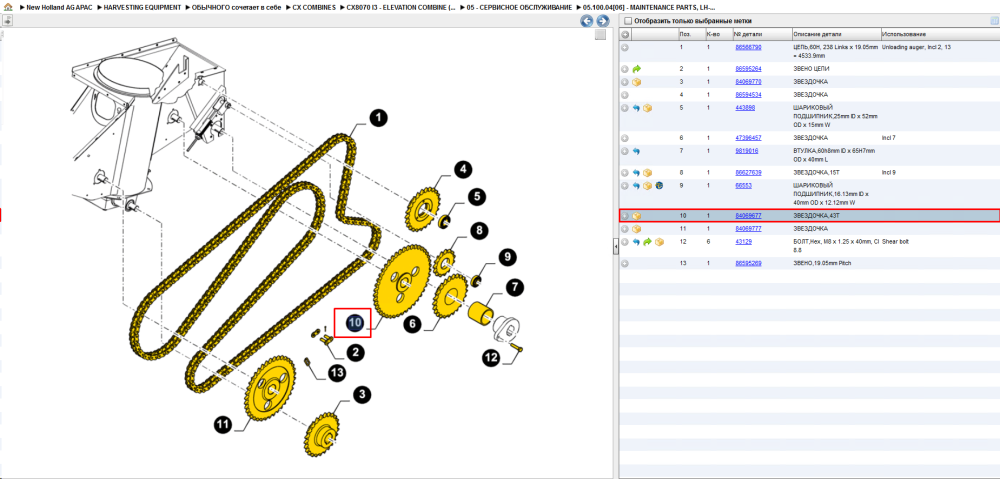This screenshot has width=1000, height=479.
Task: Select callout 7 near the bushing
Action: pos(517,287)
